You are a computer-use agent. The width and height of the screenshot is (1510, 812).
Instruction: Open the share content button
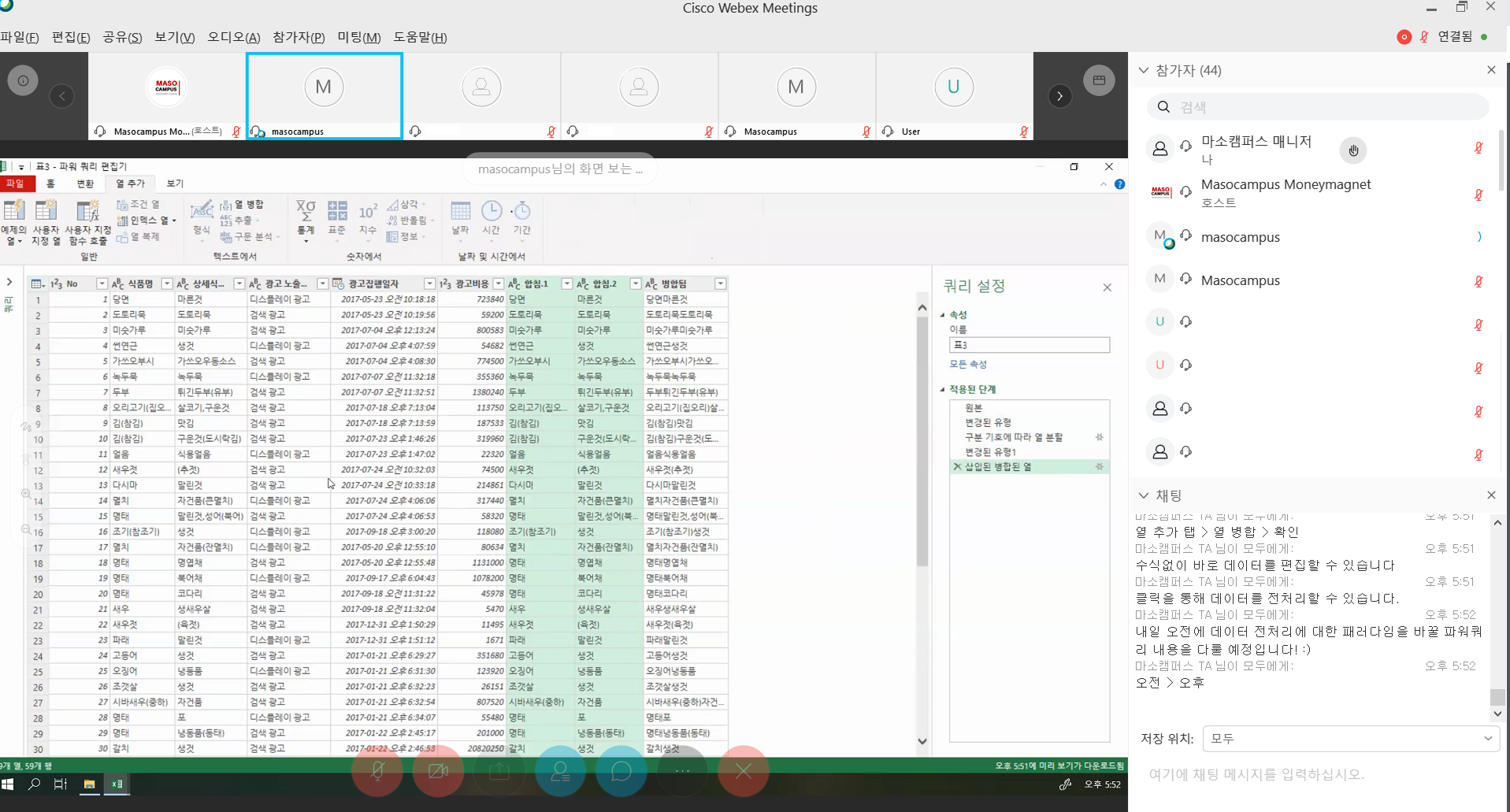499,771
